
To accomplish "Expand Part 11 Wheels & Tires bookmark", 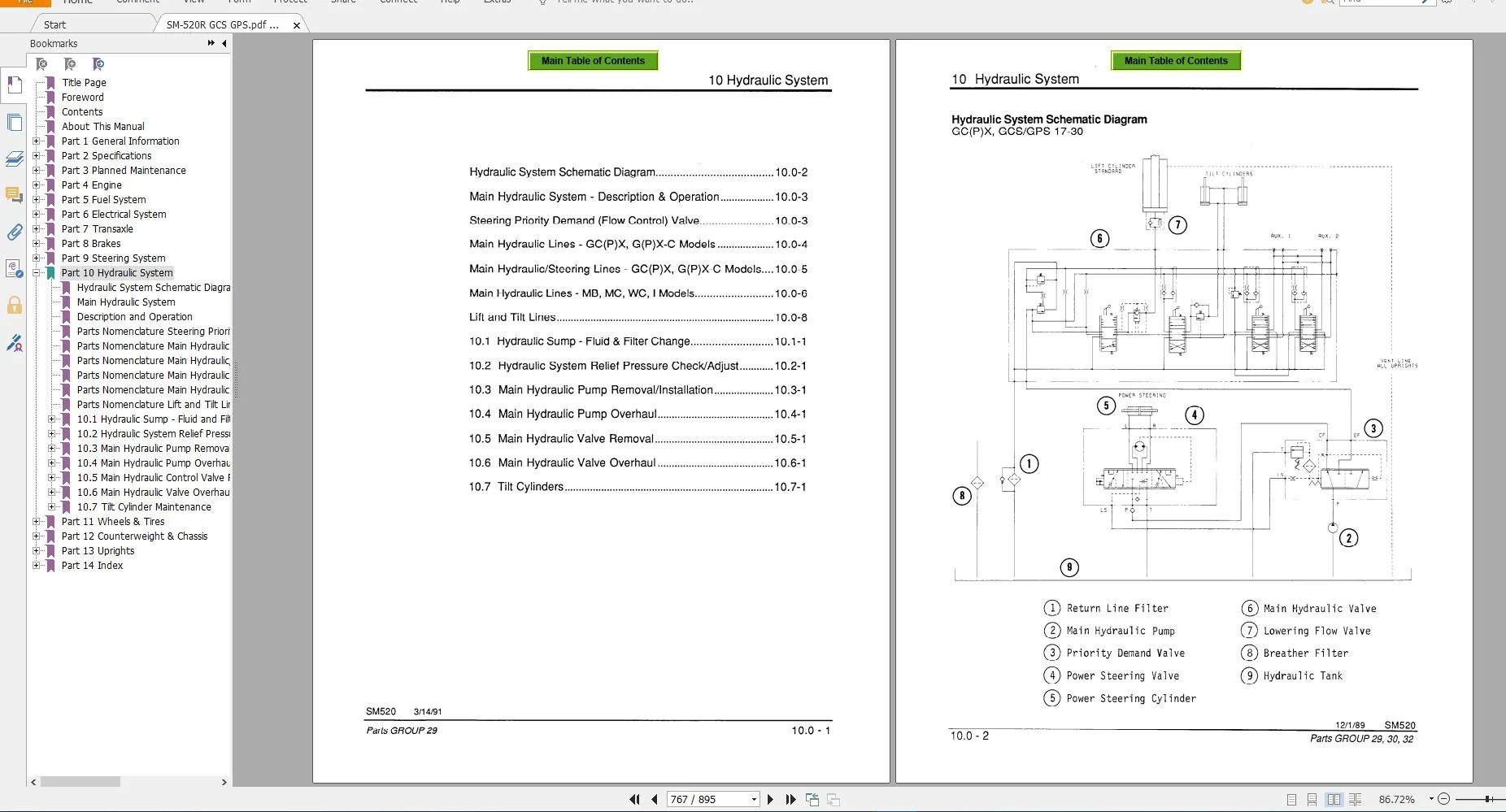I will 36,522.
